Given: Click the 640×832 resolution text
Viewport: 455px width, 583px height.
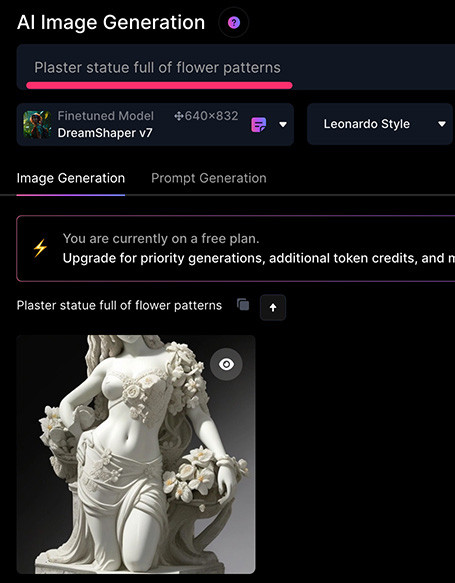Looking at the screenshot, I should [211, 116].
